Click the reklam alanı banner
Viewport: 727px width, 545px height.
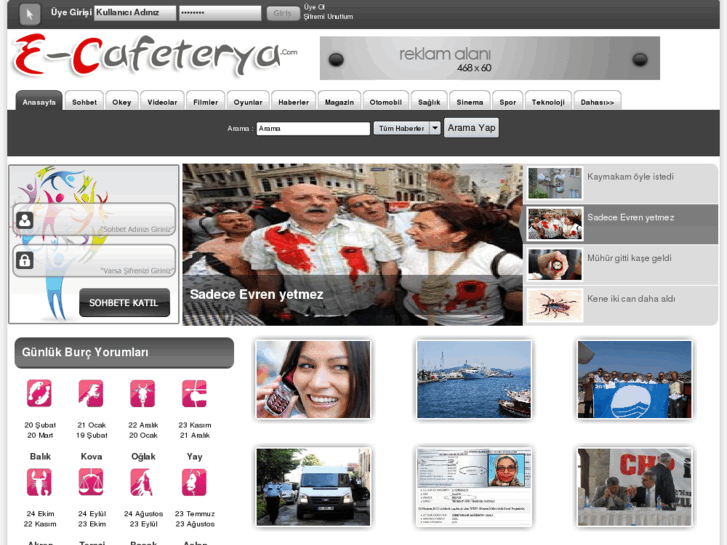pyautogui.click(x=490, y=58)
